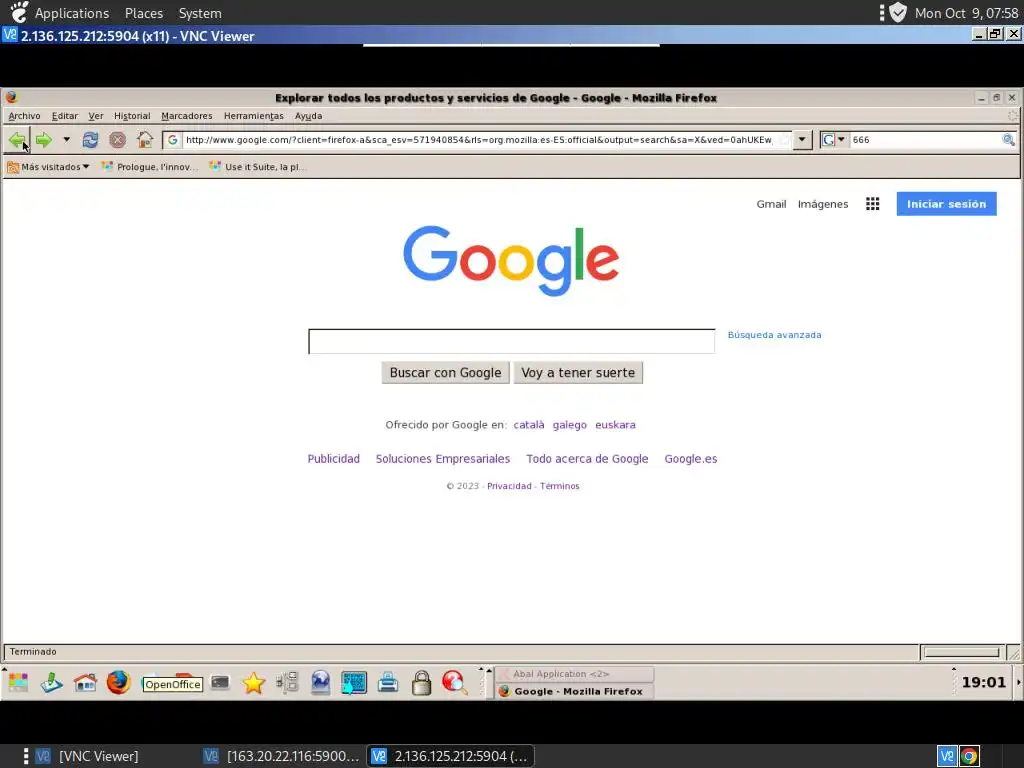The image size is (1024, 768).
Task: Open the System menu in top panel
Action: pyautogui.click(x=200, y=13)
